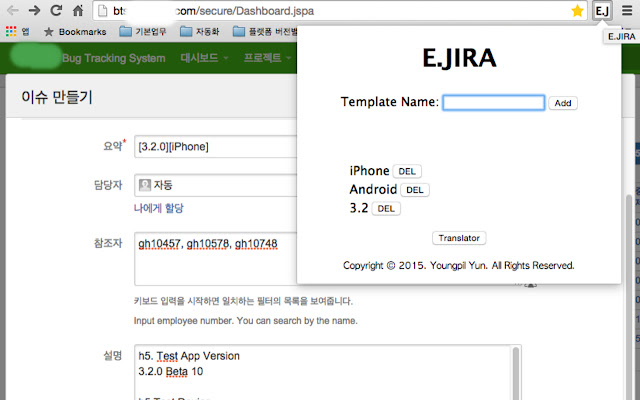The image size is (640, 400).
Task: Reload the current page
Action: 56,11
